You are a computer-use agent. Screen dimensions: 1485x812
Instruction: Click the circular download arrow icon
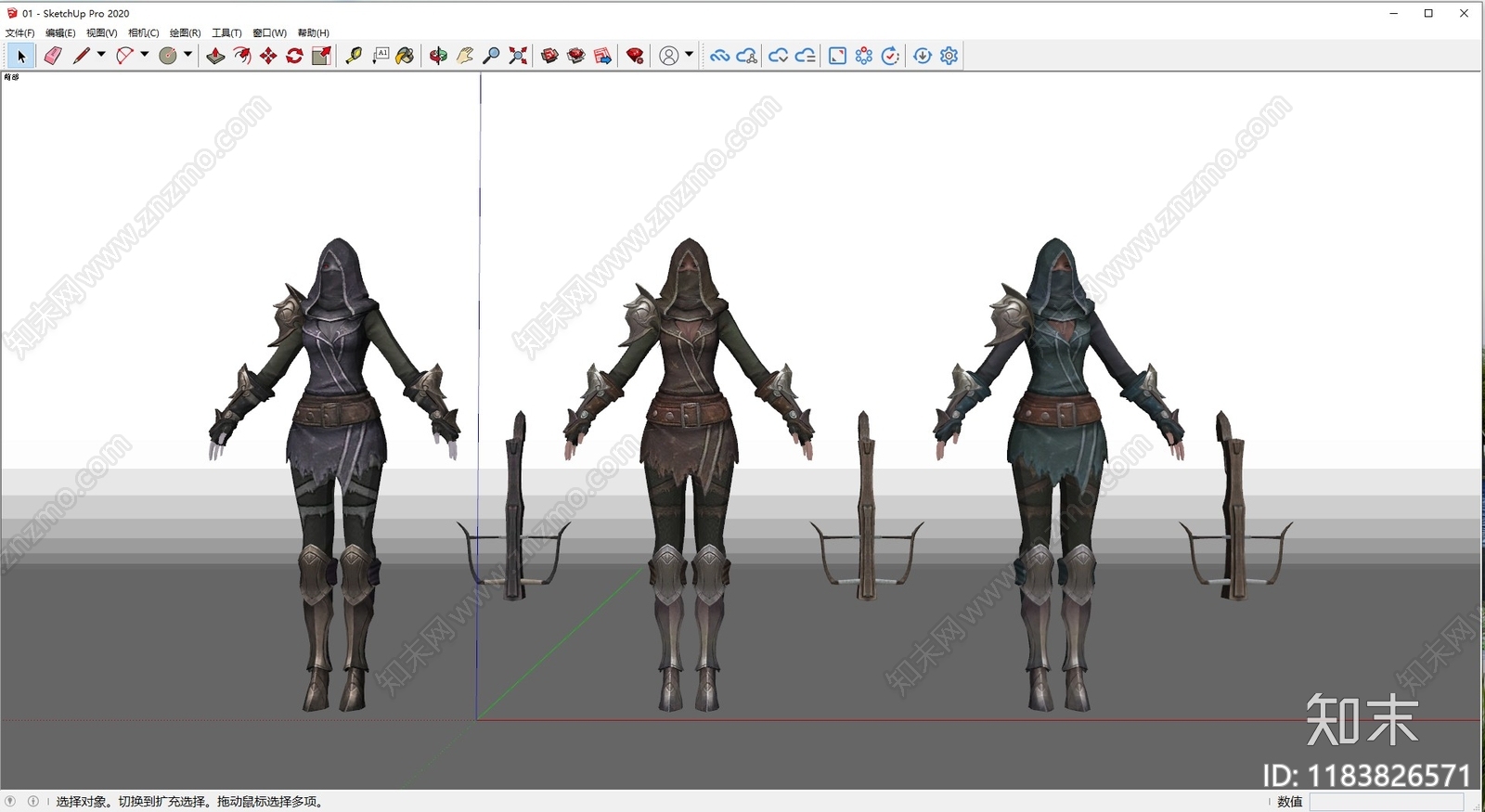923,57
